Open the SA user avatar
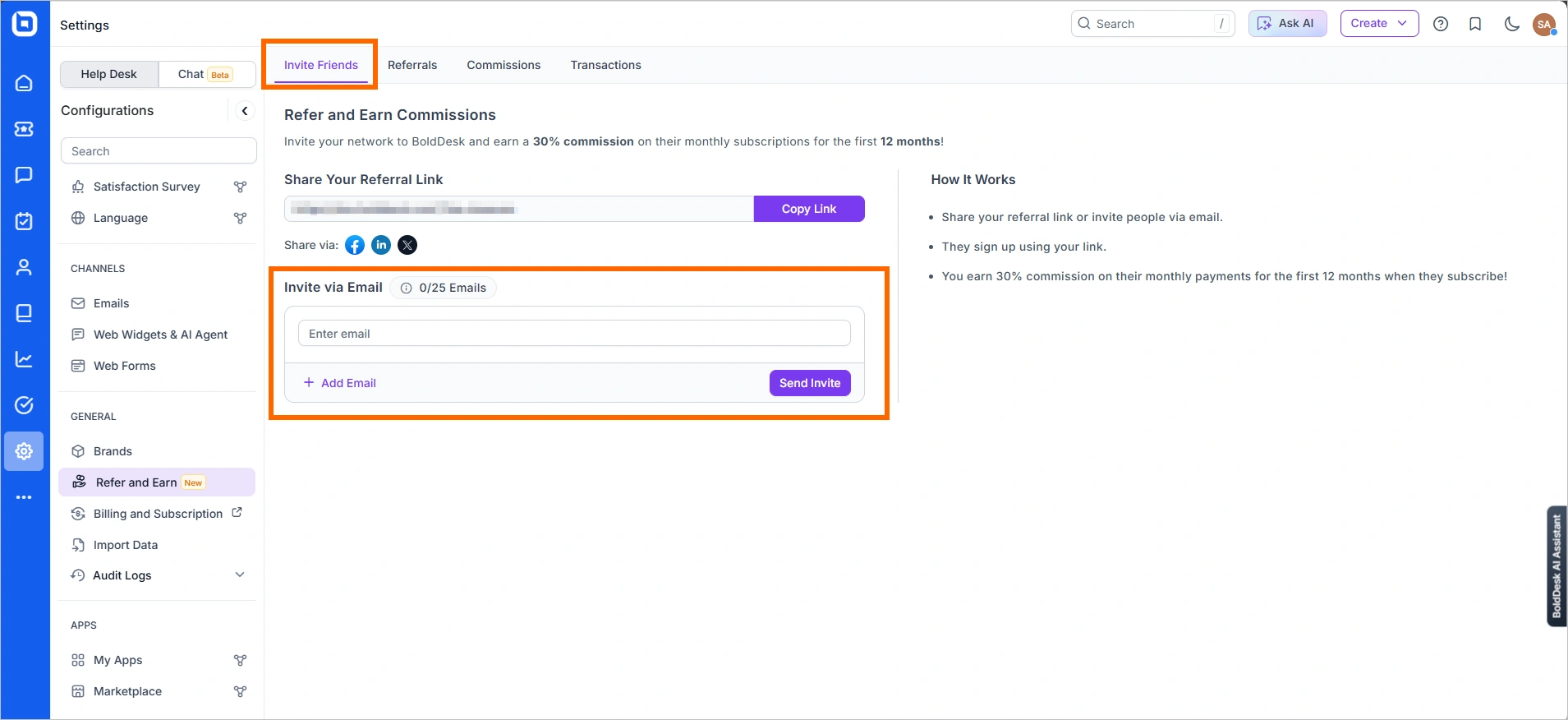The image size is (1568, 720). click(x=1544, y=24)
